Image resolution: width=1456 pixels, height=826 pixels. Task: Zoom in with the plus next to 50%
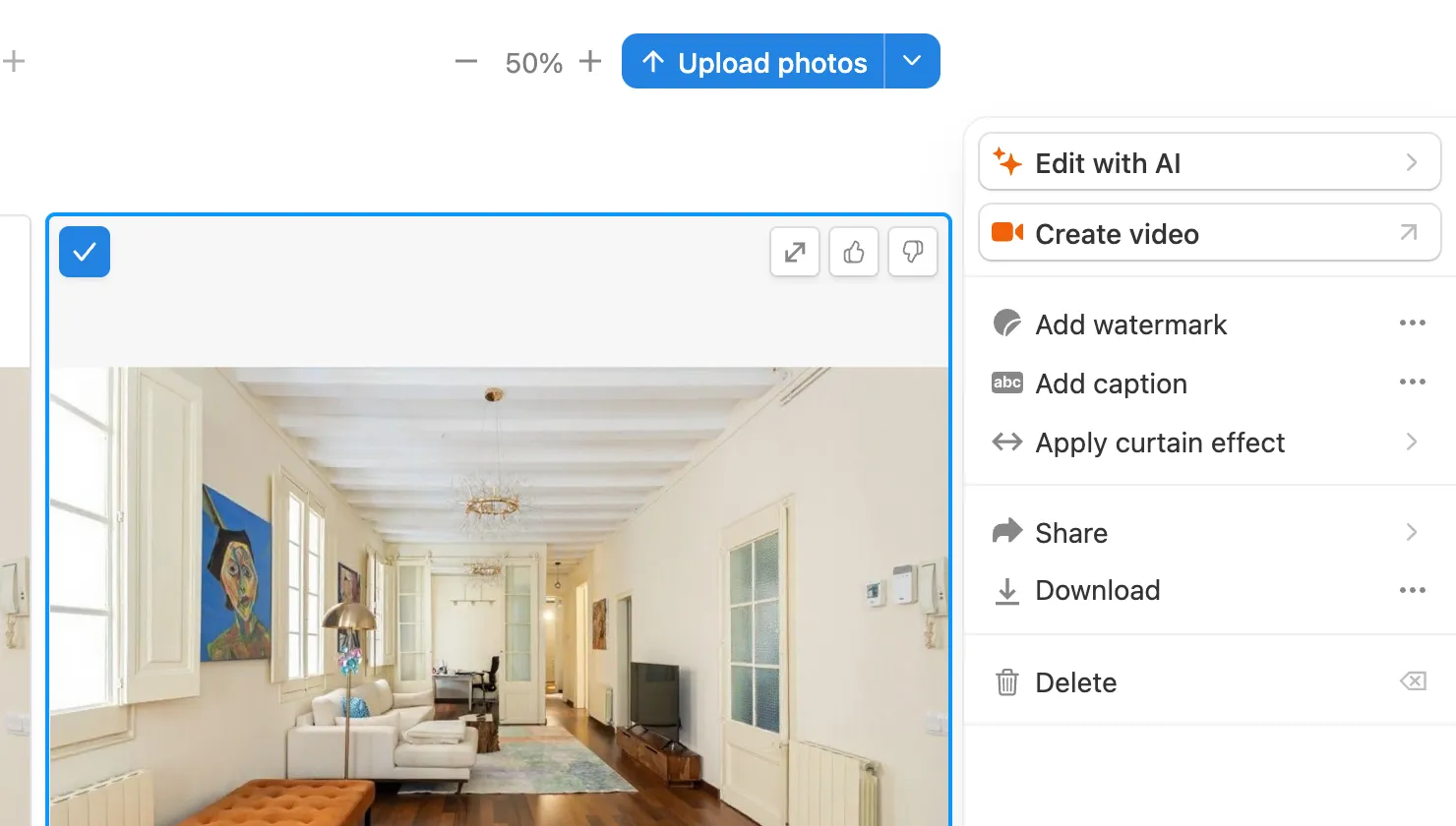pos(590,61)
